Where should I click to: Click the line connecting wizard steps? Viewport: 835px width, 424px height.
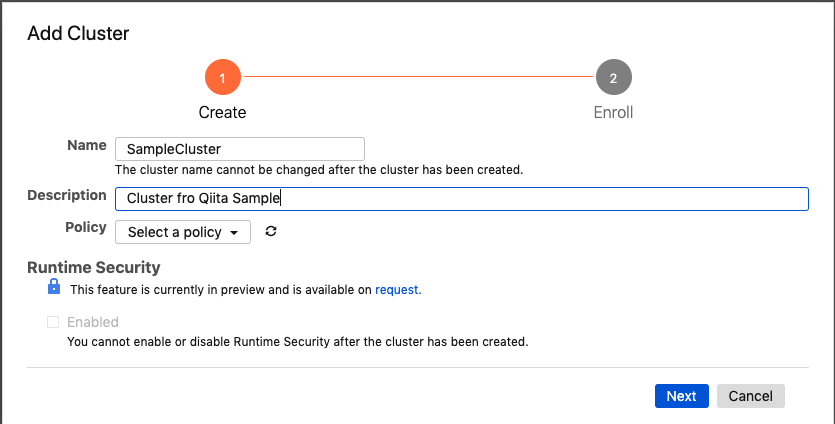tap(418, 77)
